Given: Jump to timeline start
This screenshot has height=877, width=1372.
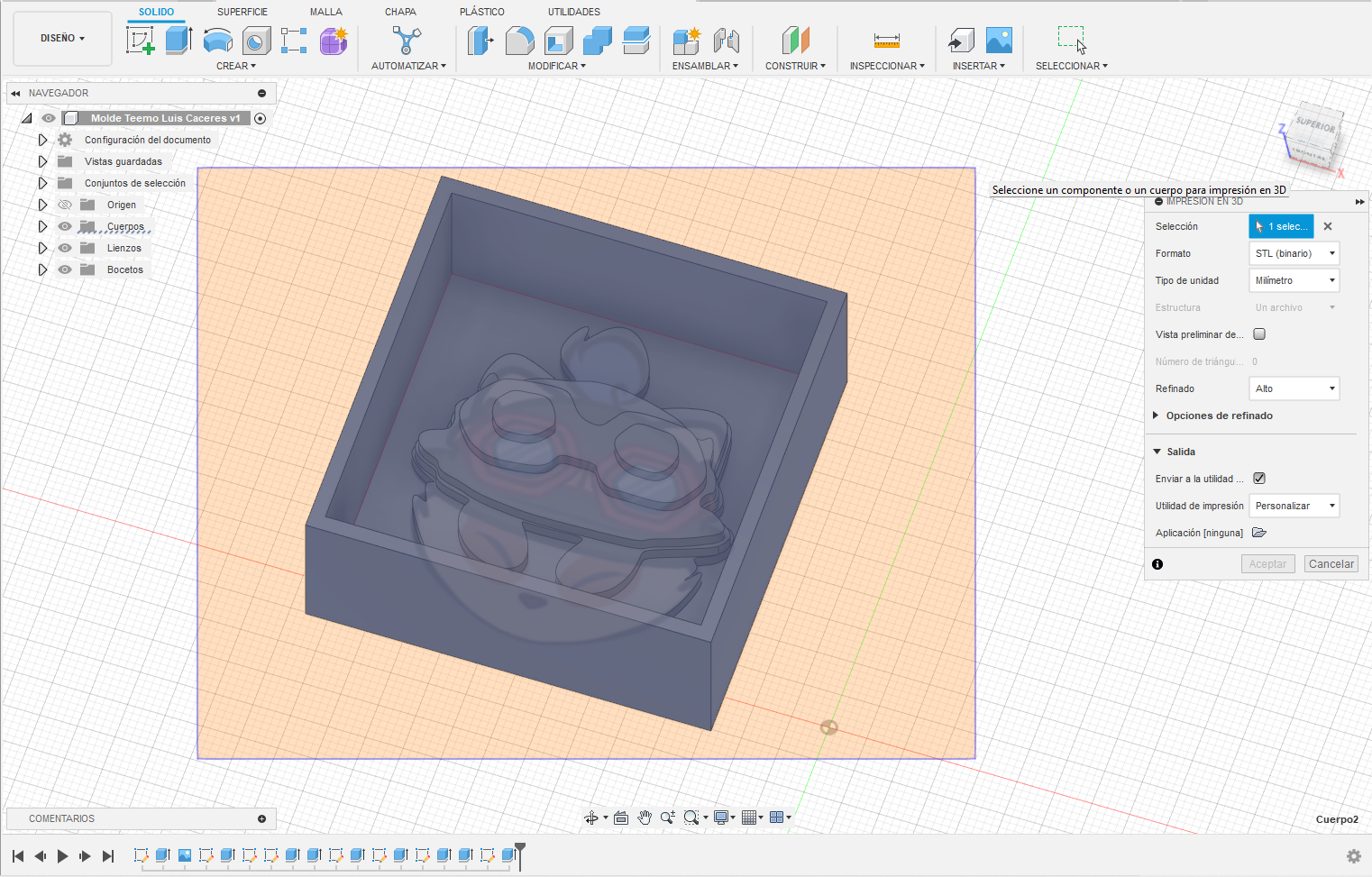Looking at the screenshot, I should 18,856.
